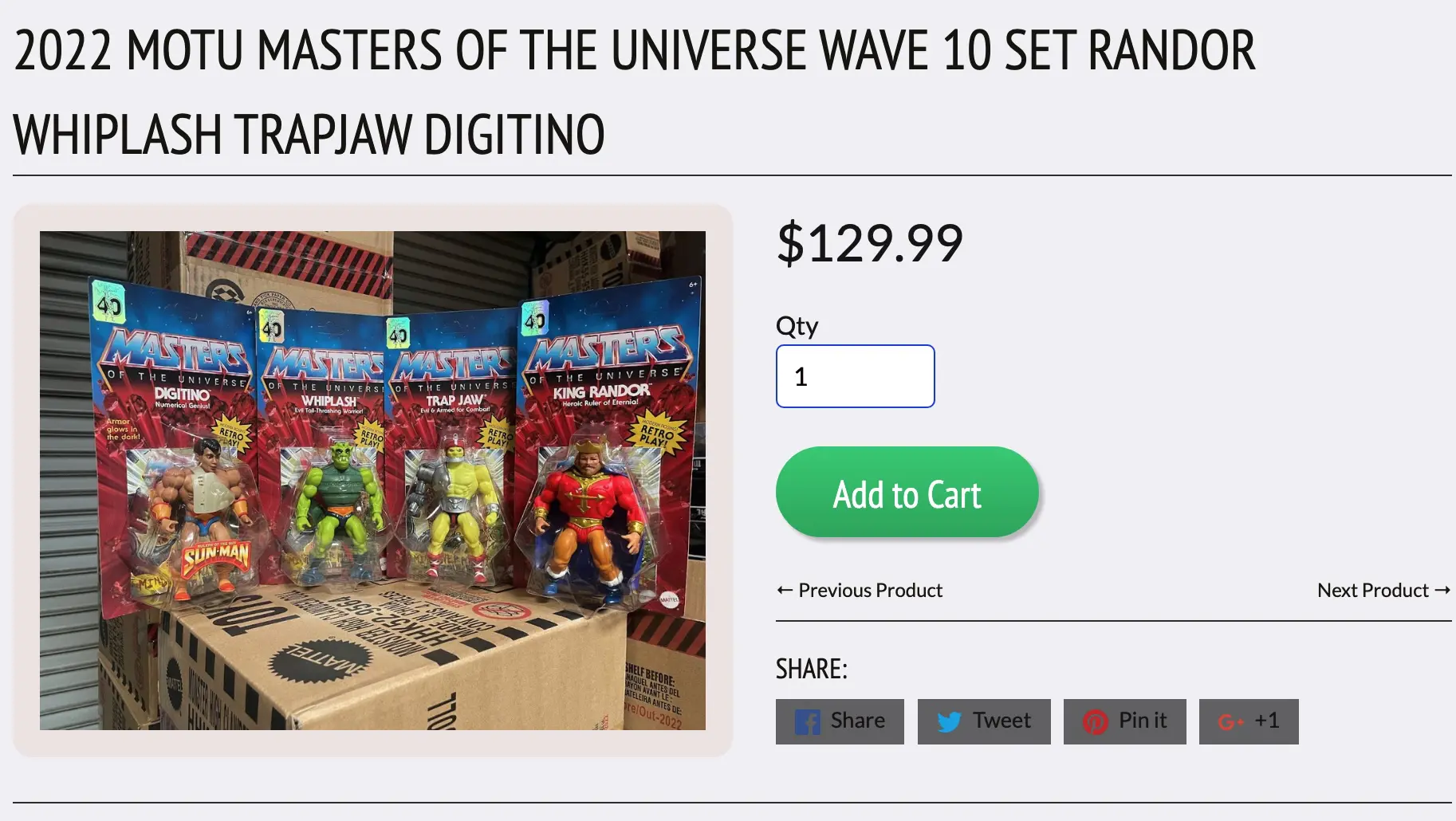Viewport: 1456px width, 821px height.
Task: Click the +1 Google share button
Action: click(1249, 721)
